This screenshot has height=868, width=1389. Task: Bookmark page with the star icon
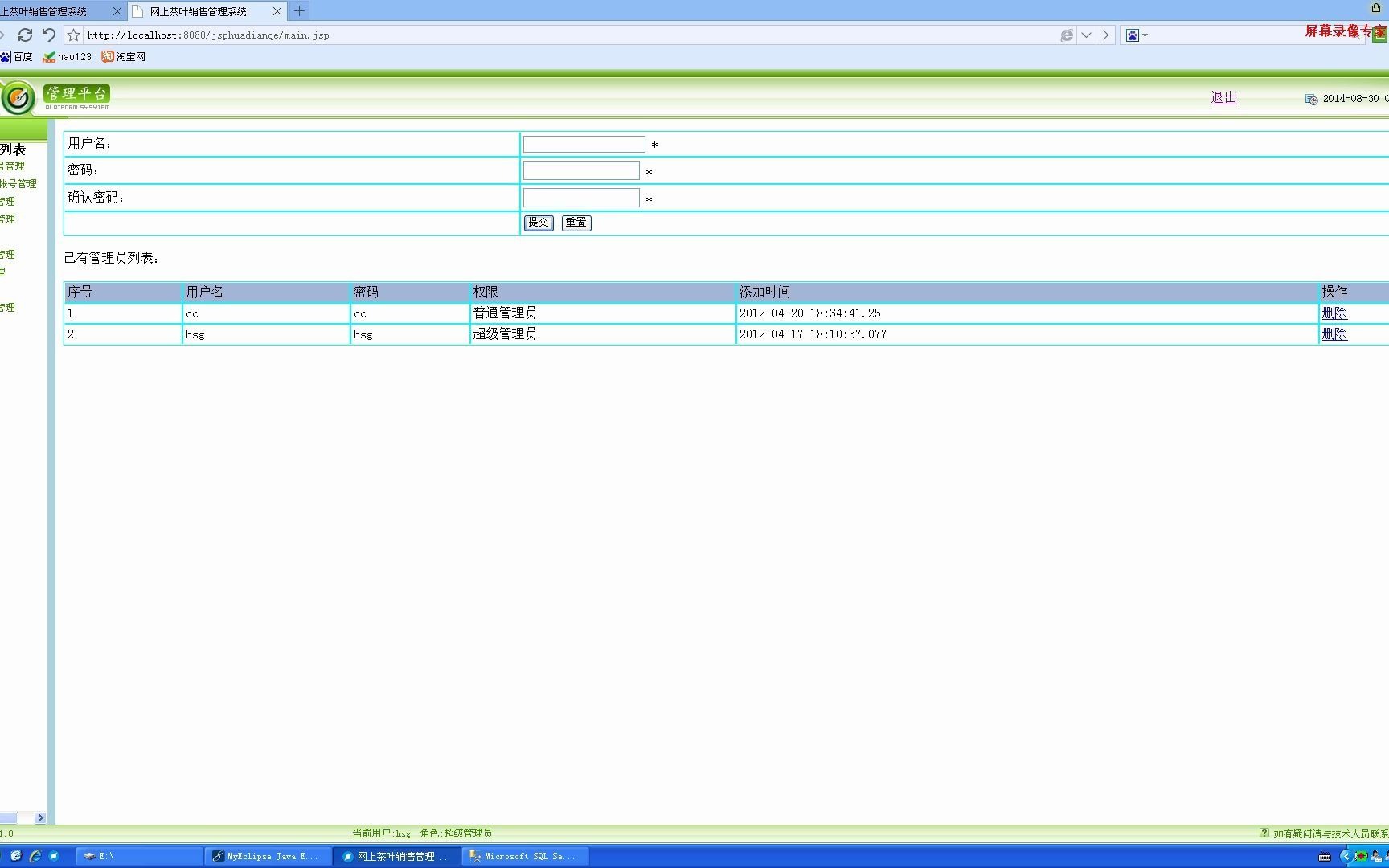73,35
